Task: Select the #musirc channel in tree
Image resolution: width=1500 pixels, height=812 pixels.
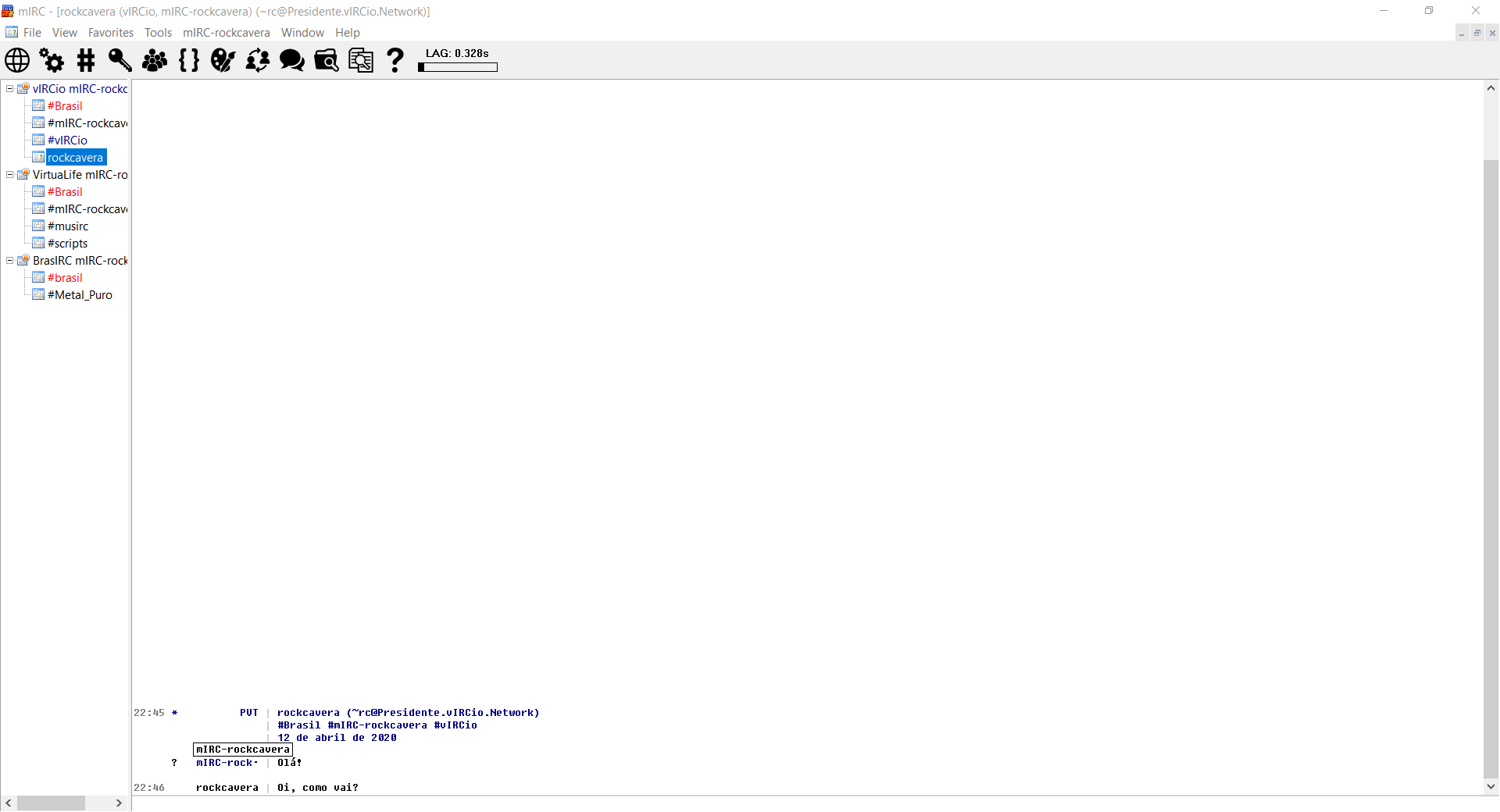Action: [x=68, y=226]
